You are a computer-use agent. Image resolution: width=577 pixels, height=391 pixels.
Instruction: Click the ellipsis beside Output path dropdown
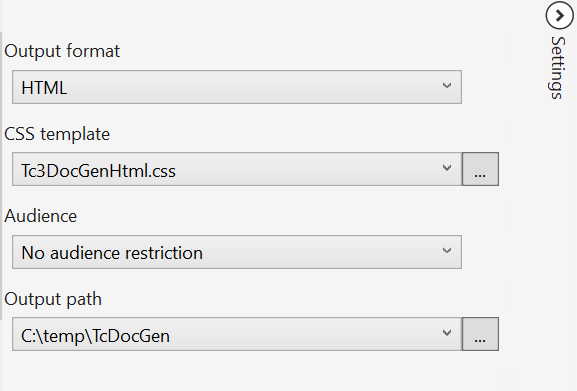pyautogui.click(x=480, y=334)
